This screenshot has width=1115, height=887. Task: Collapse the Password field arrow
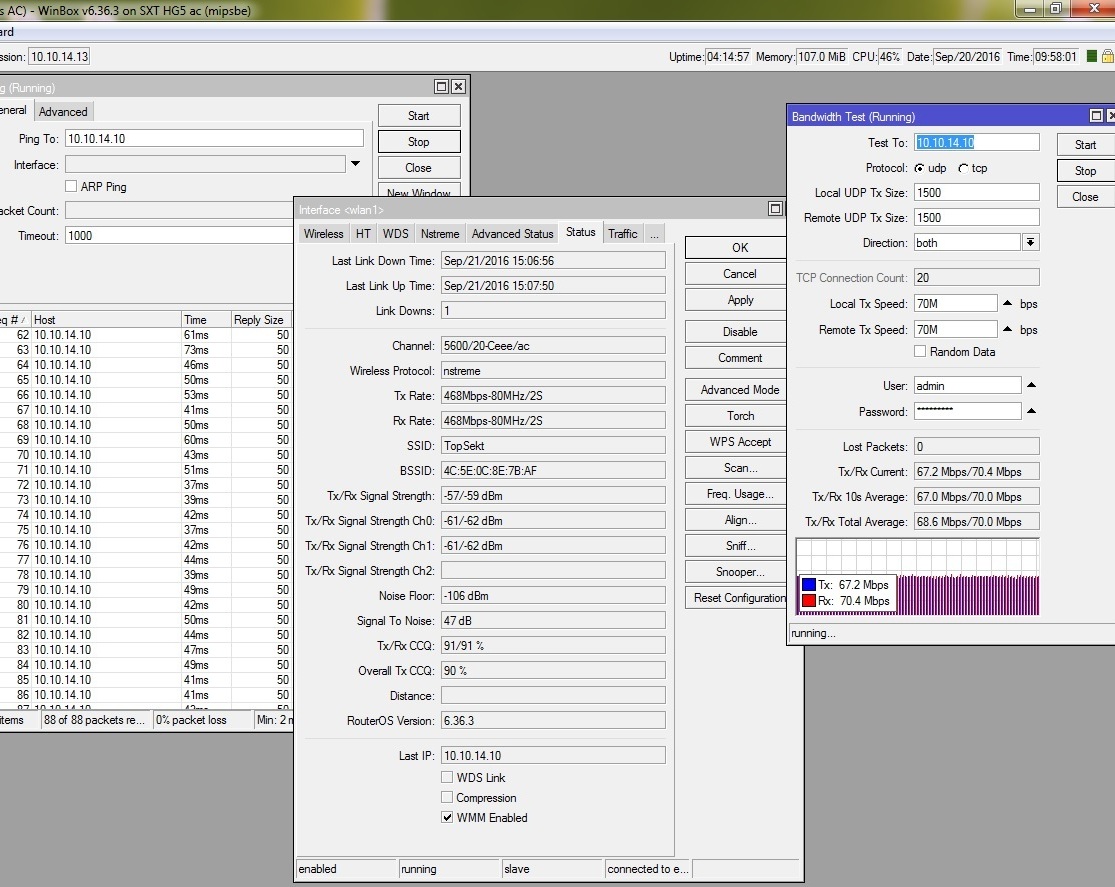(x=1031, y=411)
